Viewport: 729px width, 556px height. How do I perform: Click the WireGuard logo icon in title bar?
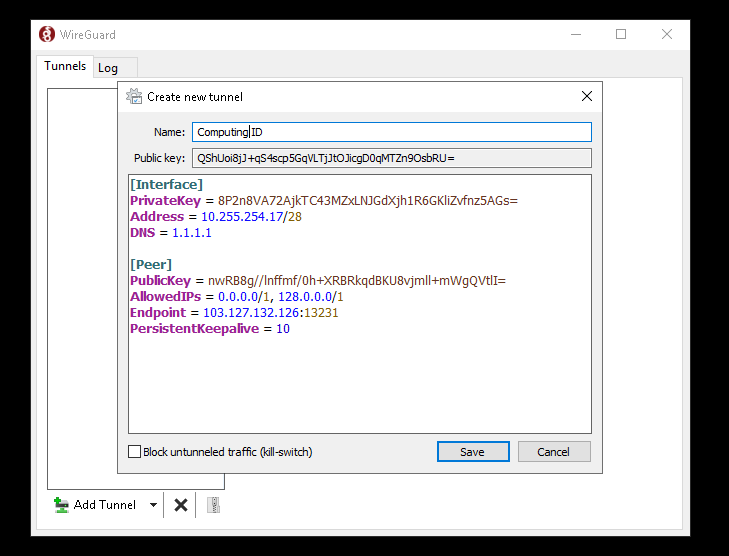[46, 34]
